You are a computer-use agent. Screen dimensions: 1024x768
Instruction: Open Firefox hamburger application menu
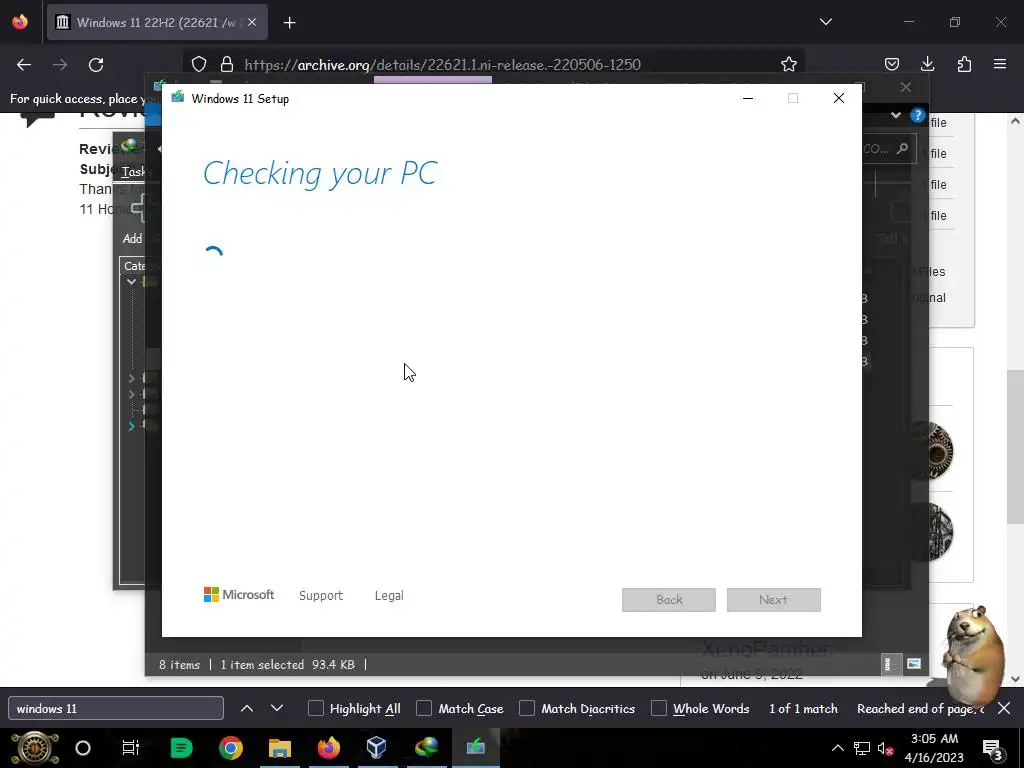[1000, 64]
